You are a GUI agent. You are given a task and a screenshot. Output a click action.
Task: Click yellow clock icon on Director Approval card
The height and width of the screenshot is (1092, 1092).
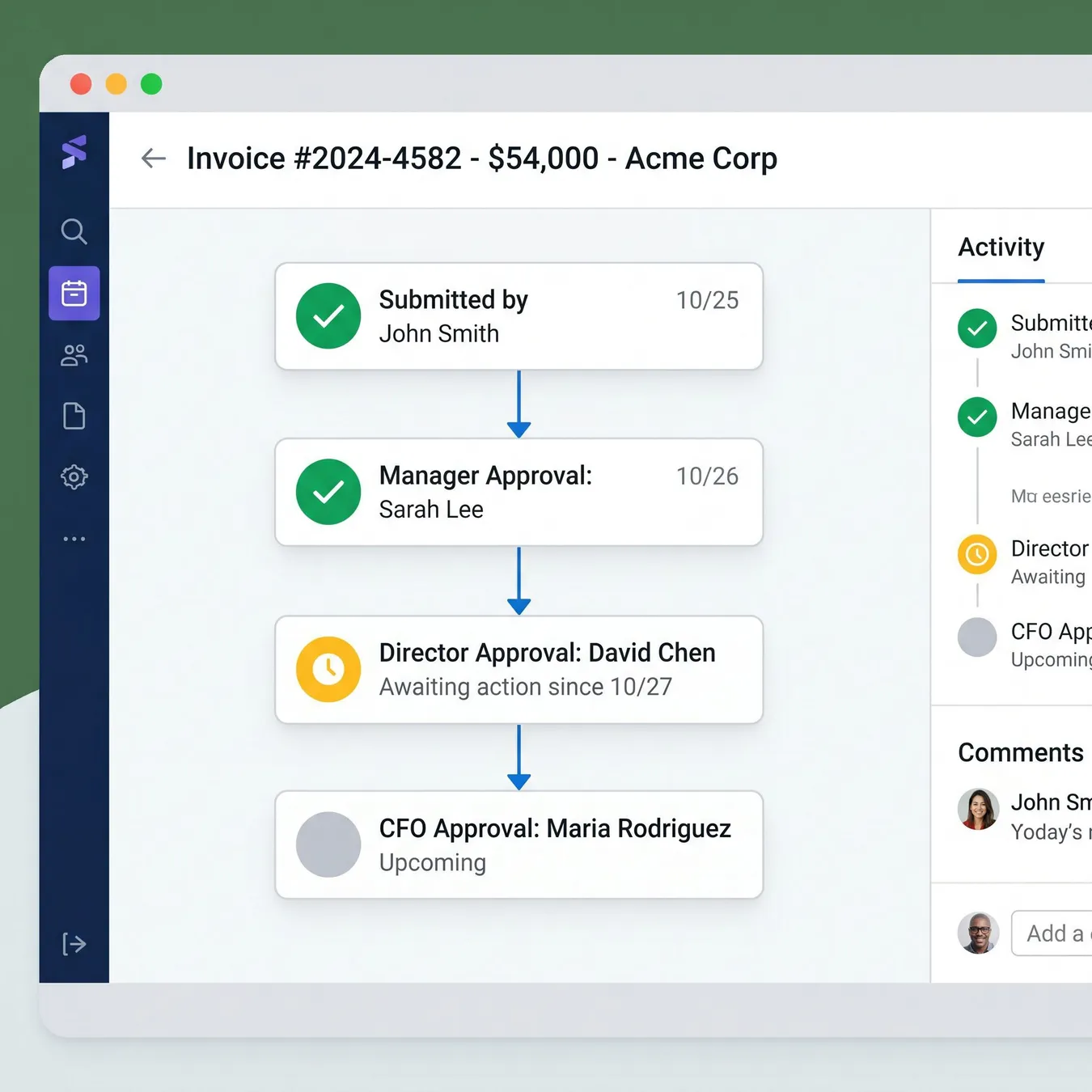(x=328, y=669)
